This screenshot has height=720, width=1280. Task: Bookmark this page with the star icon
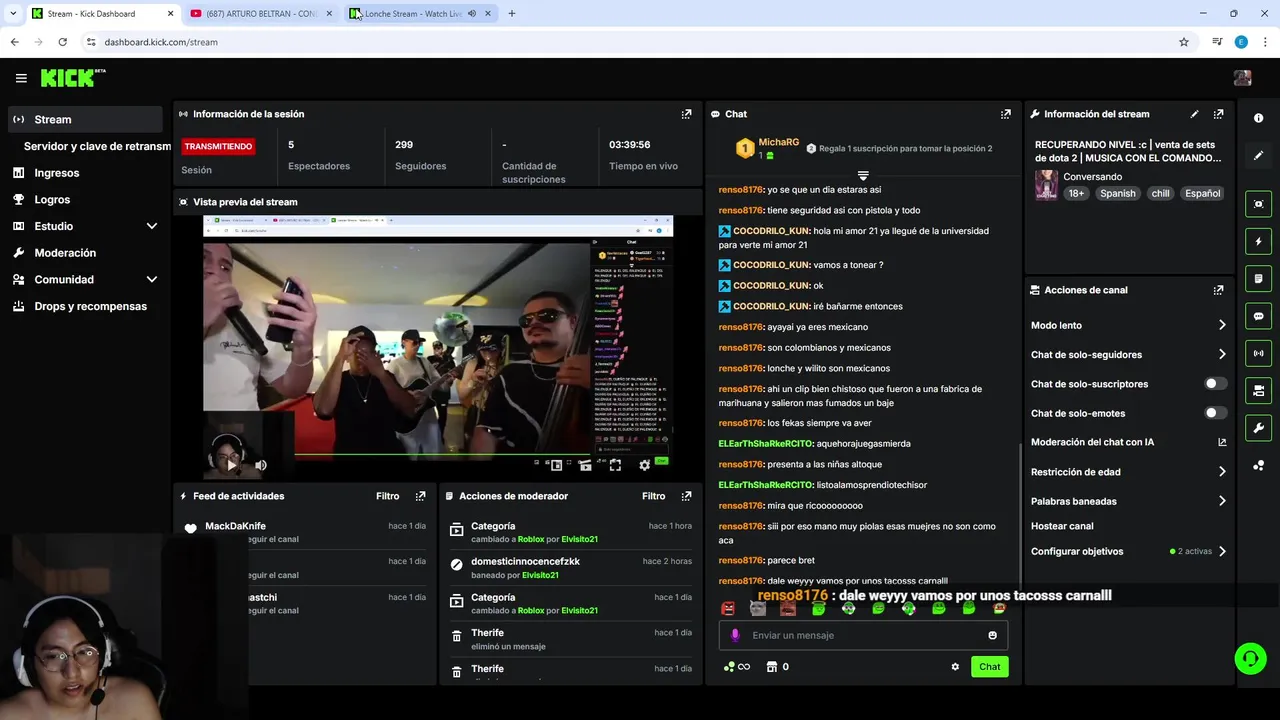1184,42
